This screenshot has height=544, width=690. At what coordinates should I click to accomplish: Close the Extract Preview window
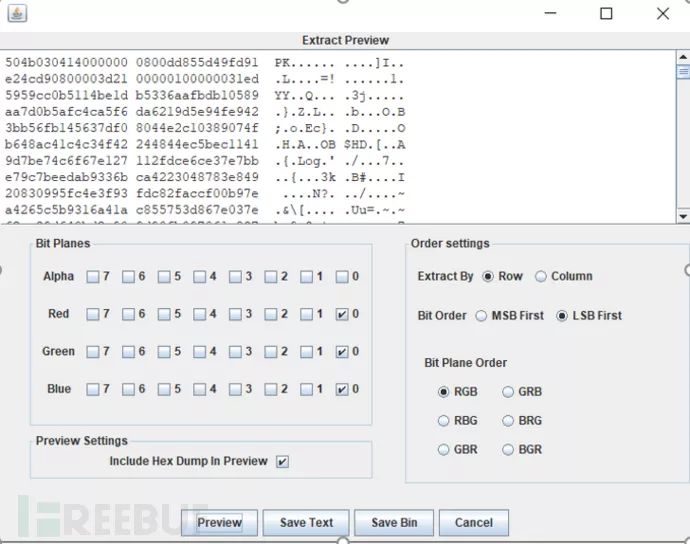[x=663, y=14]
